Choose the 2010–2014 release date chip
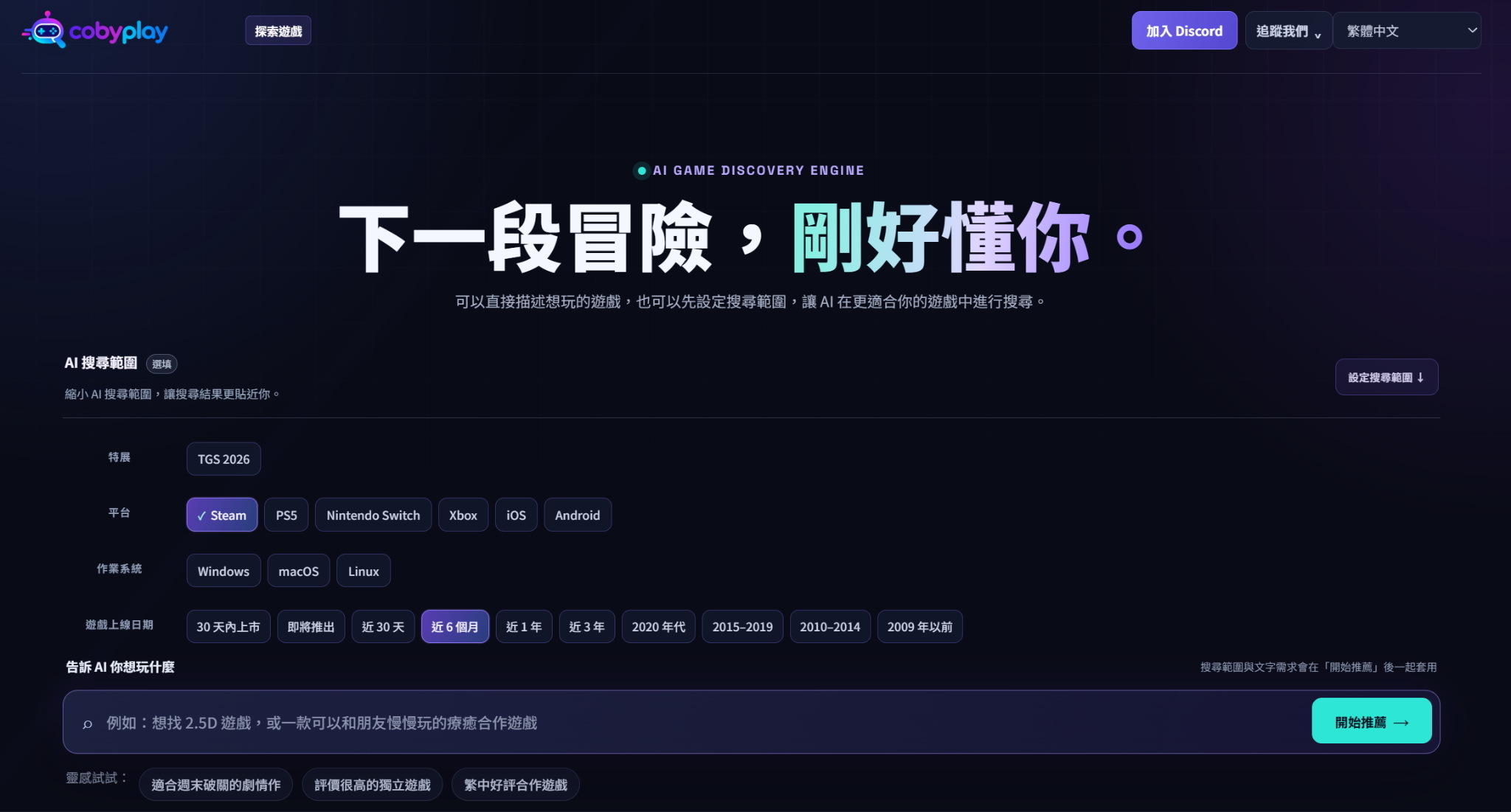The height and width of the screenshot is (812, 1511). pos(830,626)
